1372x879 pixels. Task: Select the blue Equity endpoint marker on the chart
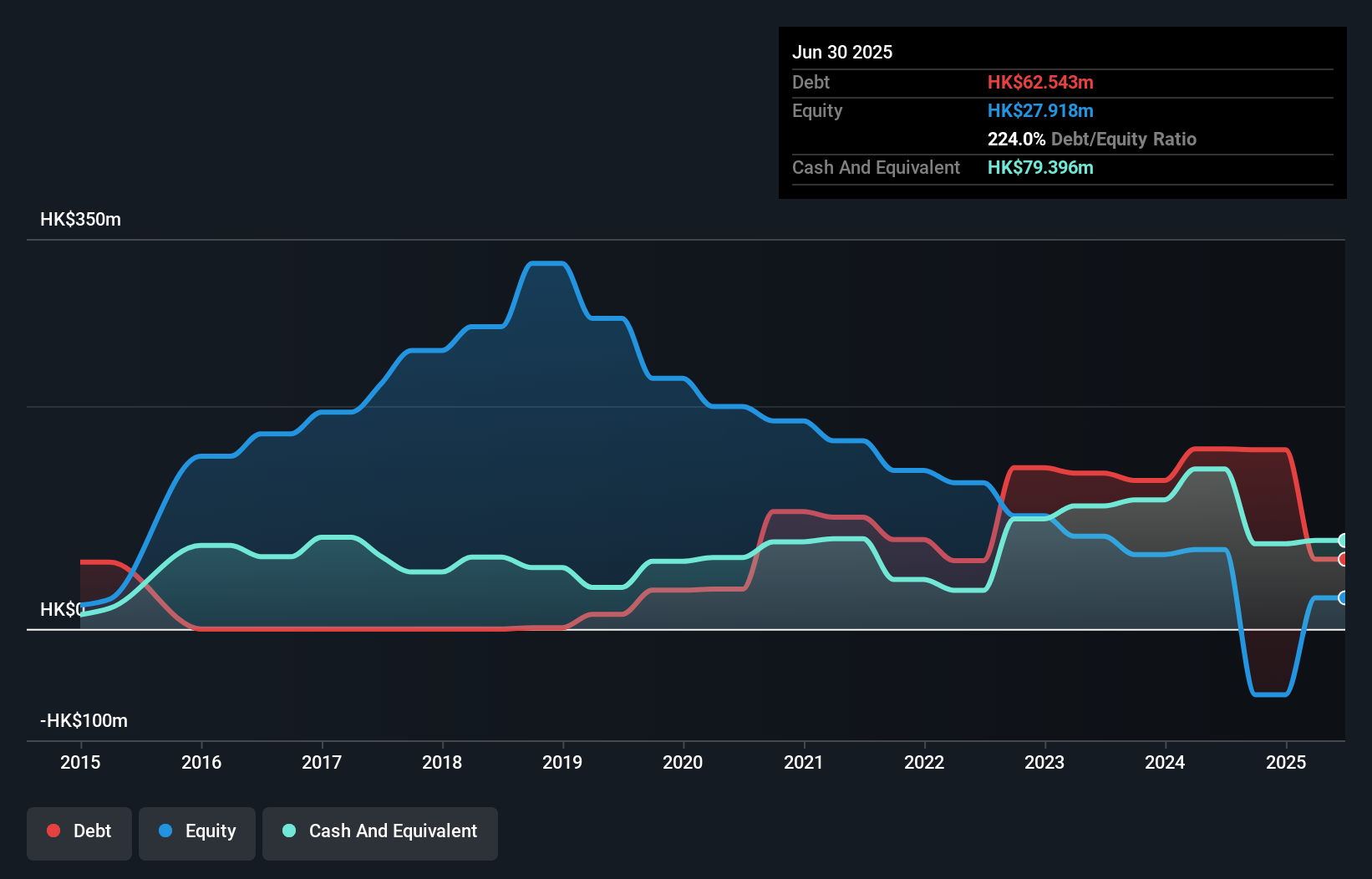[x=1341, y=599]
